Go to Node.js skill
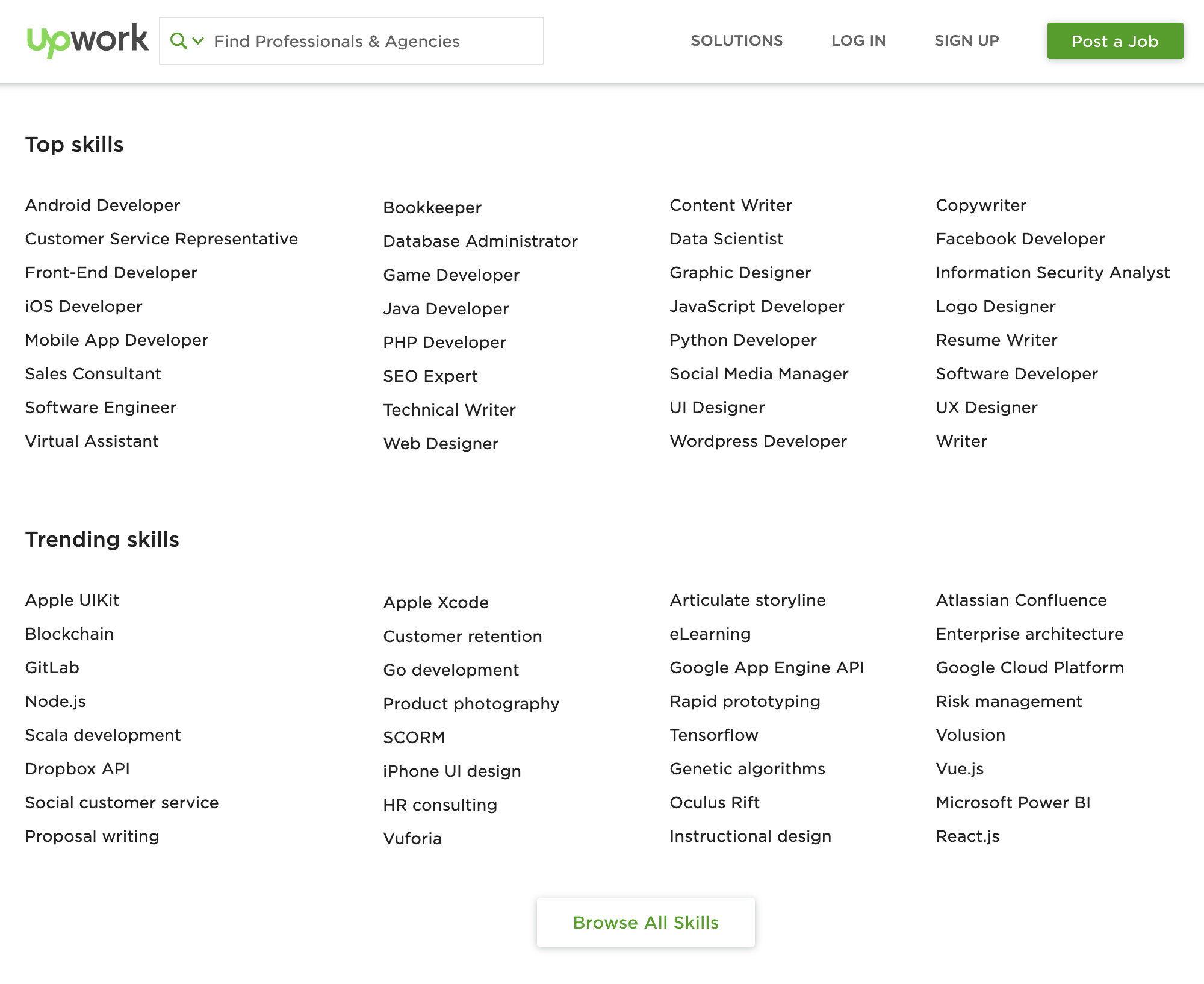1204x984 pixels. coord(55,702)
